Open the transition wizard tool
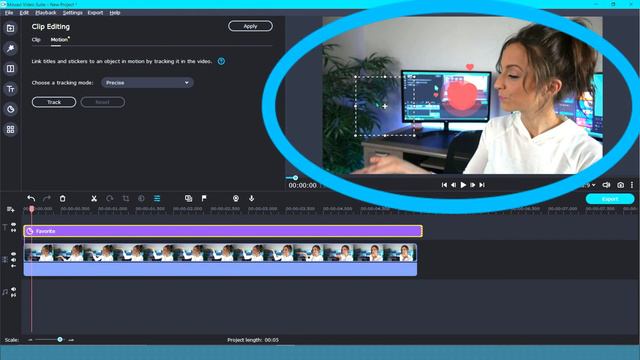 tap(188, 198)
